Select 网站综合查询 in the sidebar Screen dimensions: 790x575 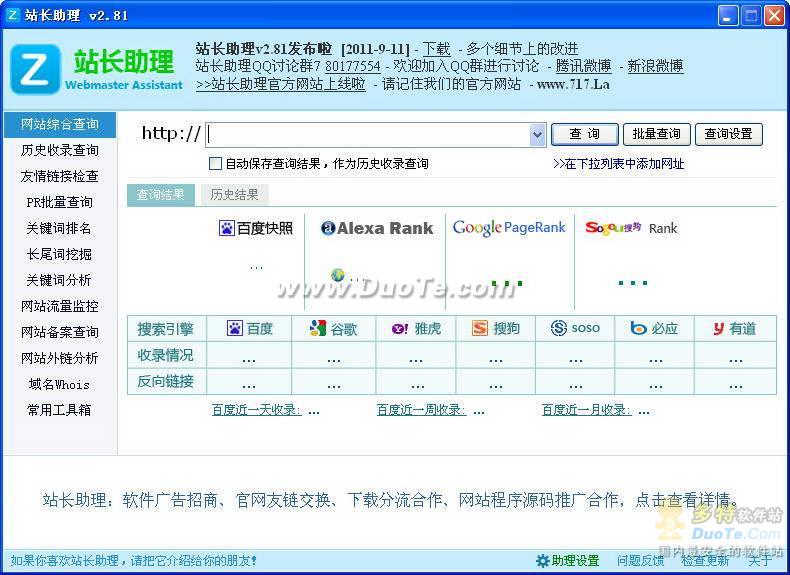tap(60, 124)
